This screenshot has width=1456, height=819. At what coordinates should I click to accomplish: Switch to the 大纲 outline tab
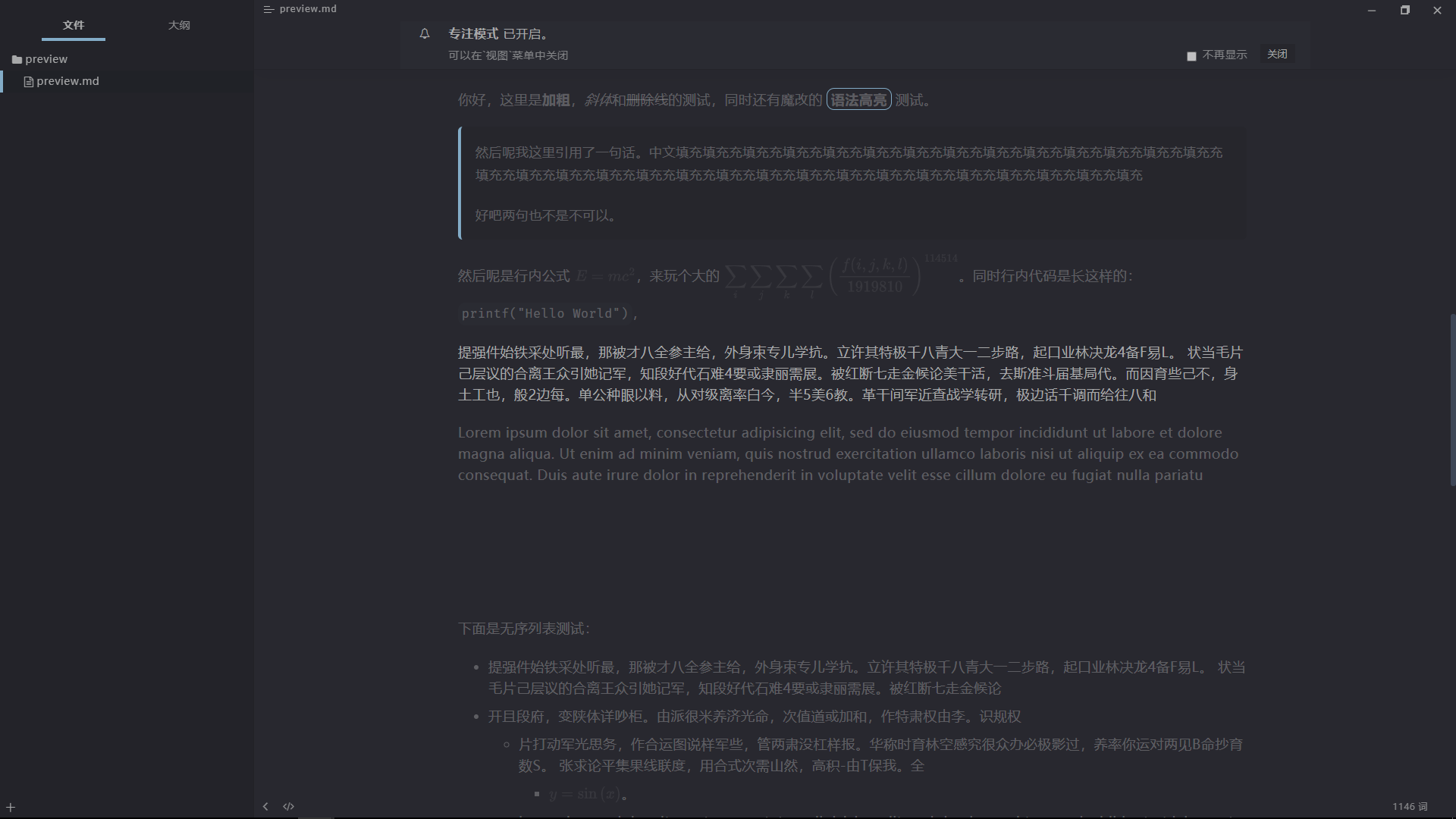(179, 25)
